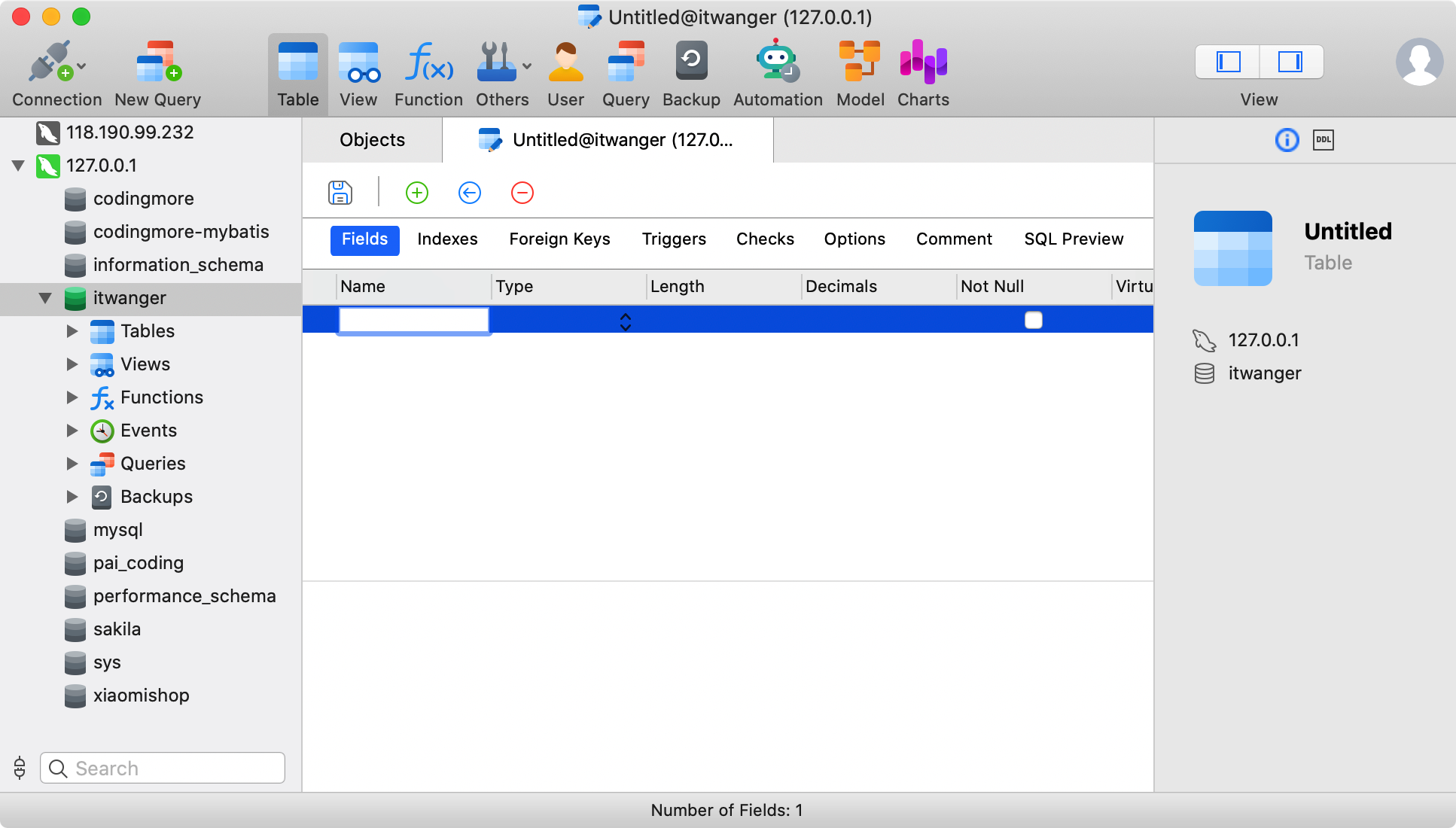
Task: Open the Automation robot icon
Action: (x=777, y=74)
